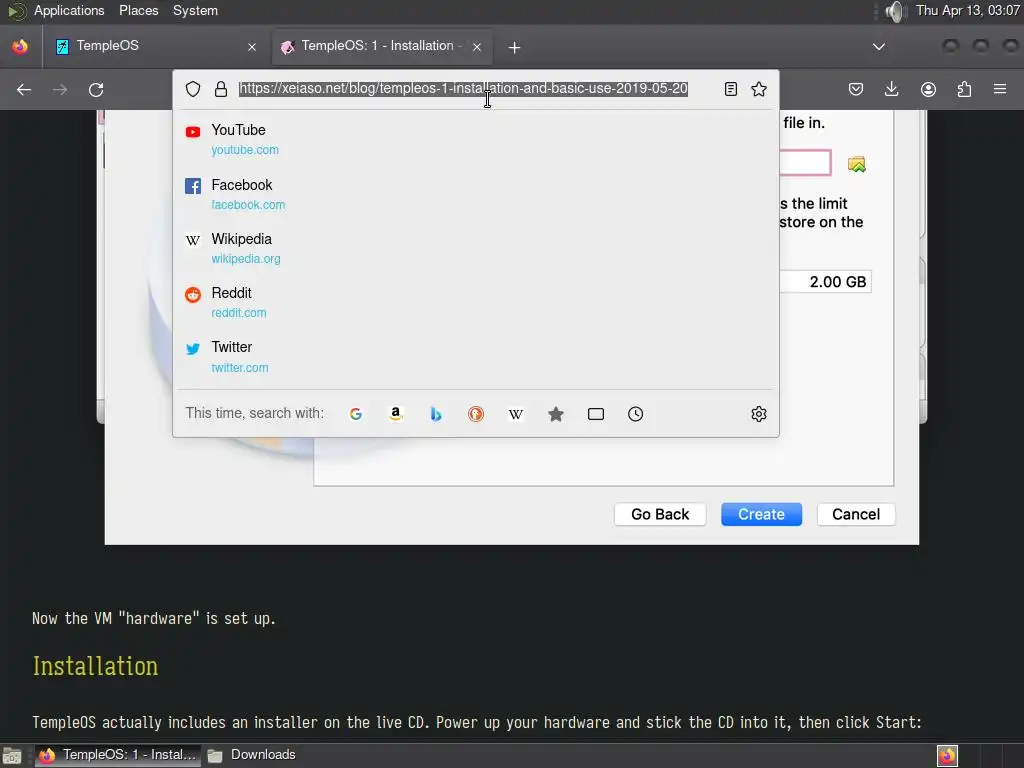Search this time with Wikipedia
The height and width of the screenshot is (768, 1024).
(x=516, y=414)
